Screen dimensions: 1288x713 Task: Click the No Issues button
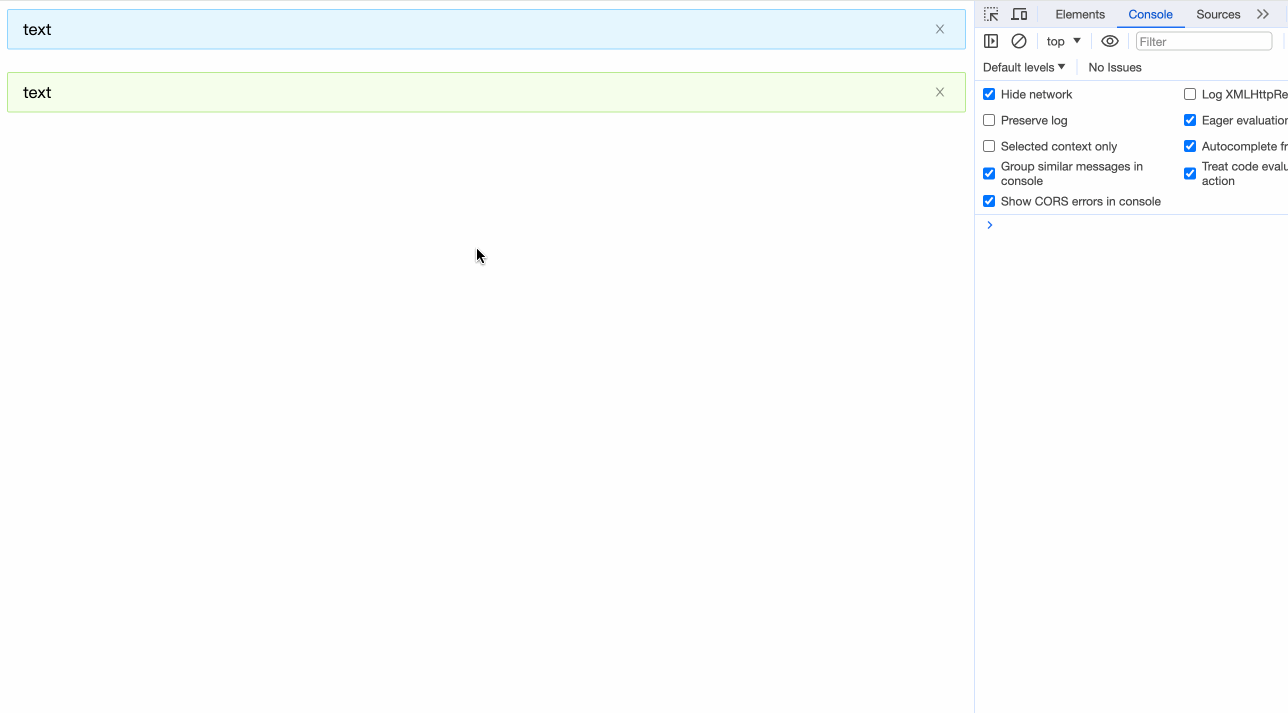(x=1115, y=67)
